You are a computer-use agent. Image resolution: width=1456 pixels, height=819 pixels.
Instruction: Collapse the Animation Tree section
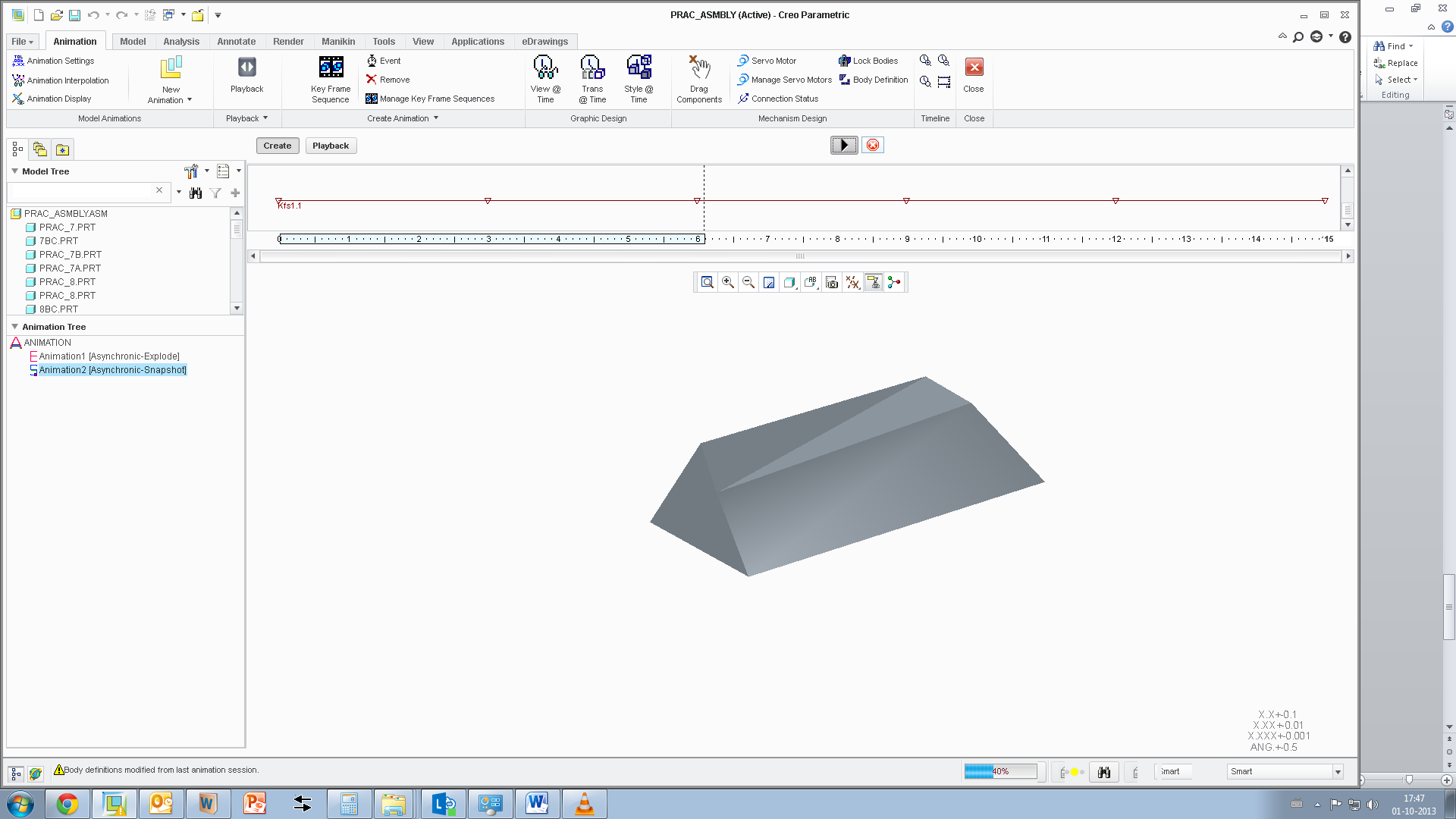click(14, 327)
